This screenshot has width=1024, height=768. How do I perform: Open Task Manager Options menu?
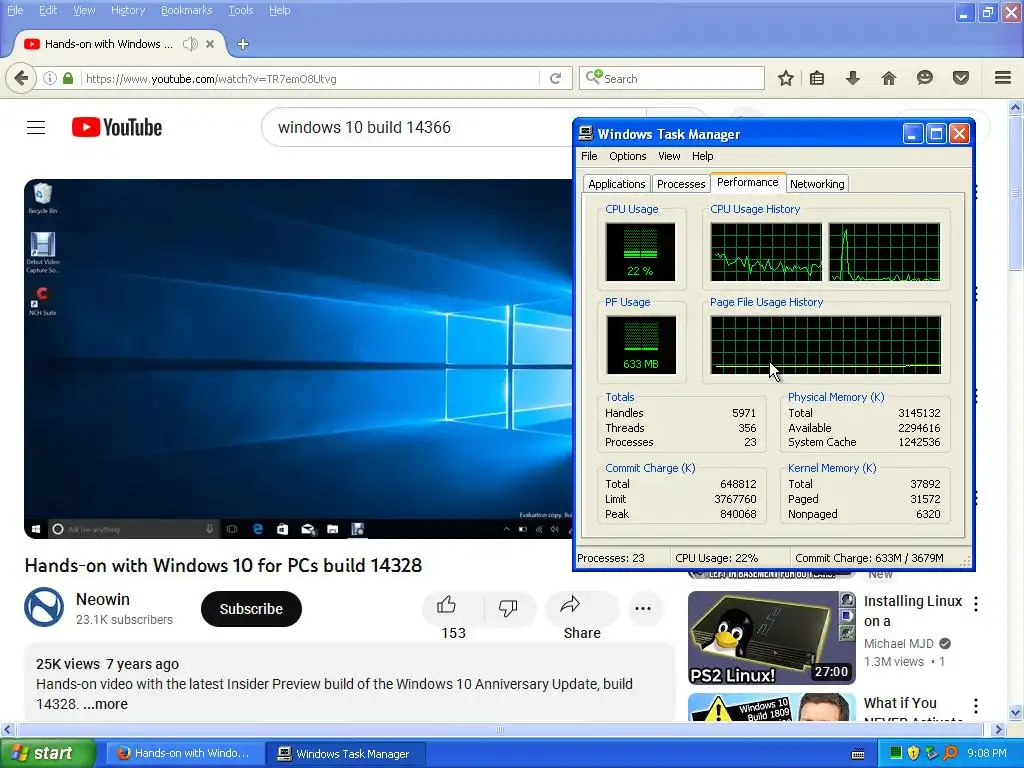click(x=628, y=156)
